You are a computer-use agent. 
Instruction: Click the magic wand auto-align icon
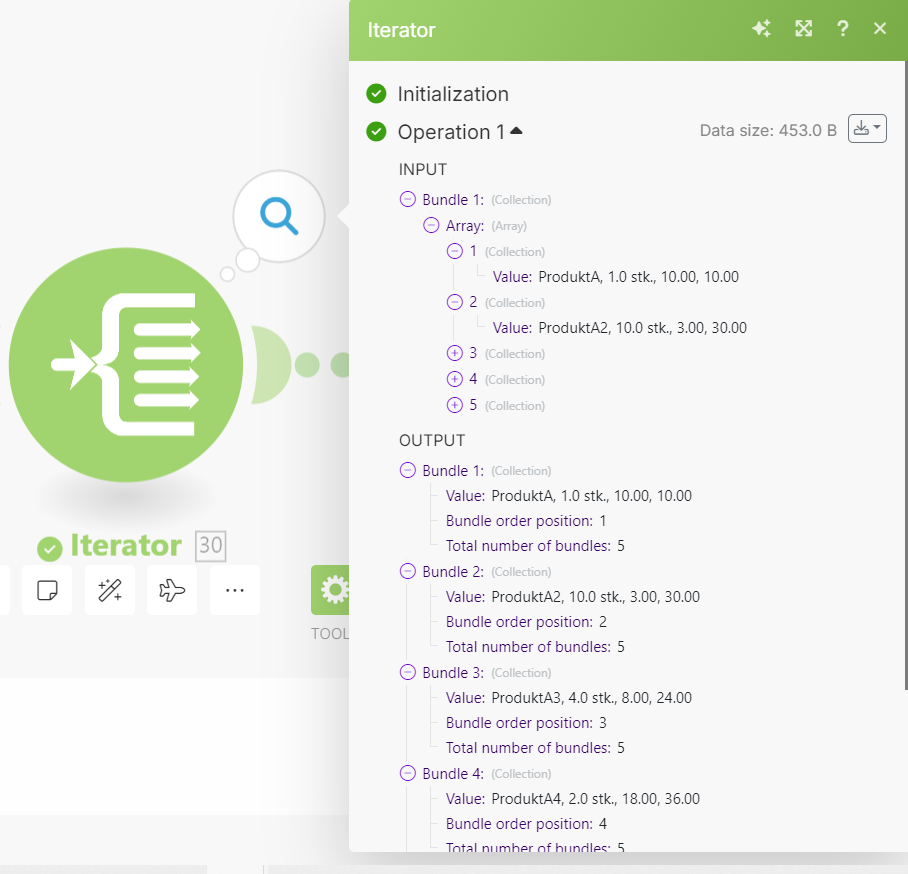(109, 590)
